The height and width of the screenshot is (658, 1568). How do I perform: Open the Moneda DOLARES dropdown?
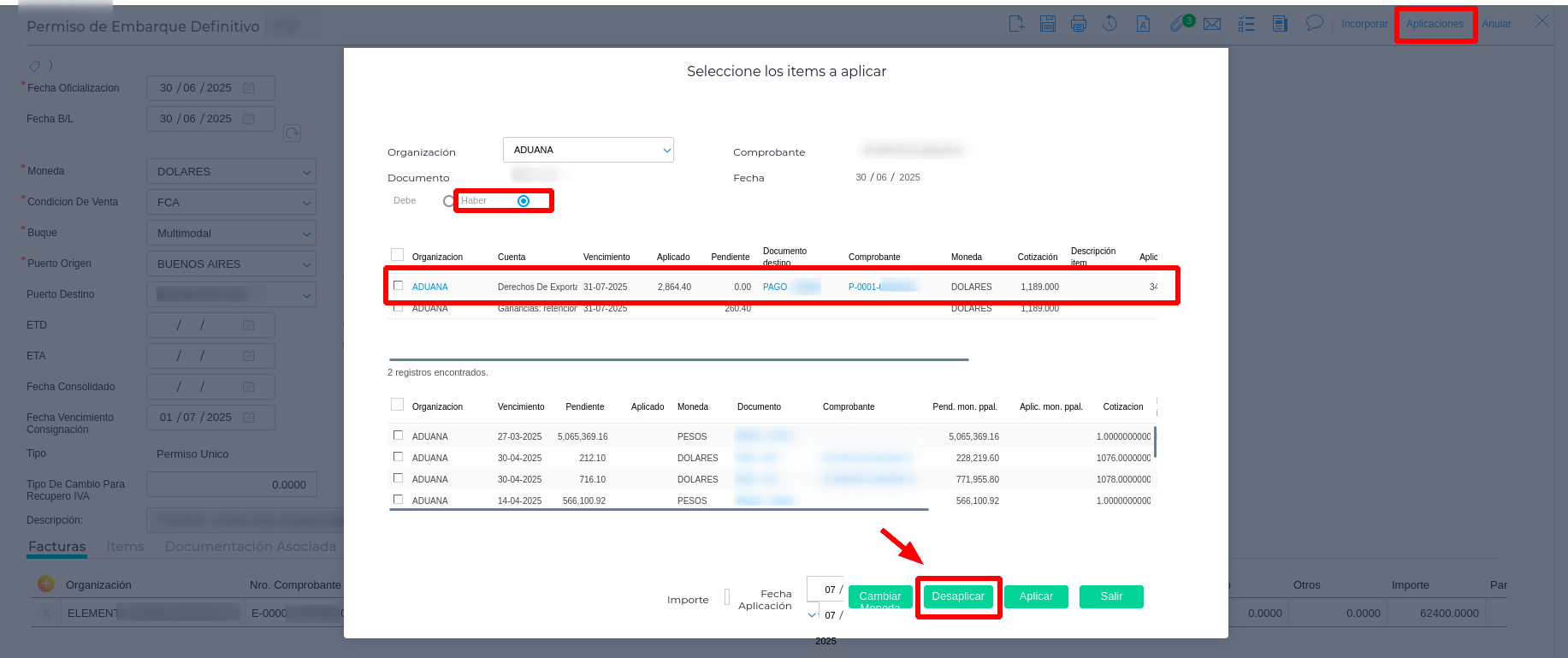231,171
